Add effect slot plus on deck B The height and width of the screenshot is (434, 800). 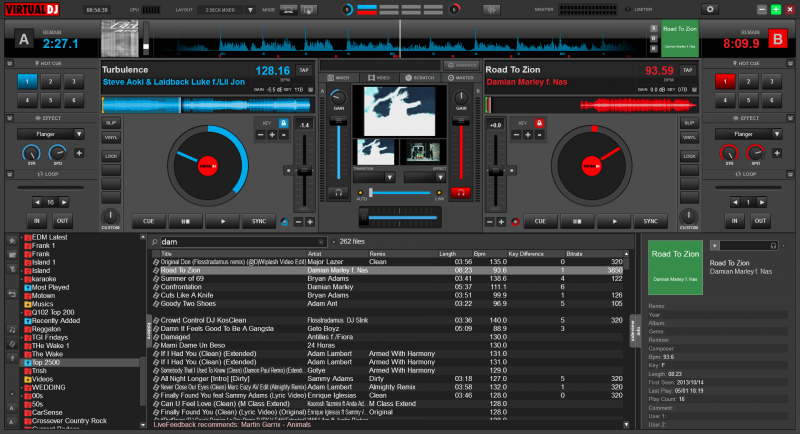click(x=777, y=153)
